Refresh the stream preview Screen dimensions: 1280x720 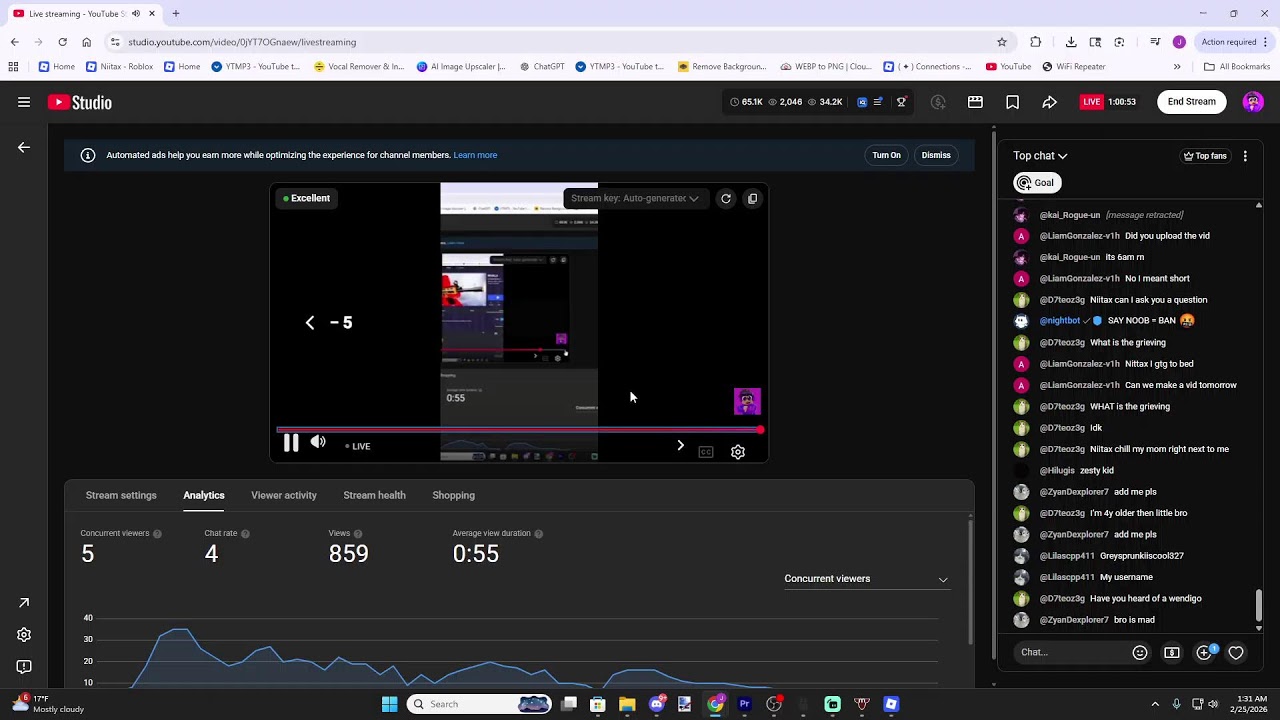coord(726,198)
